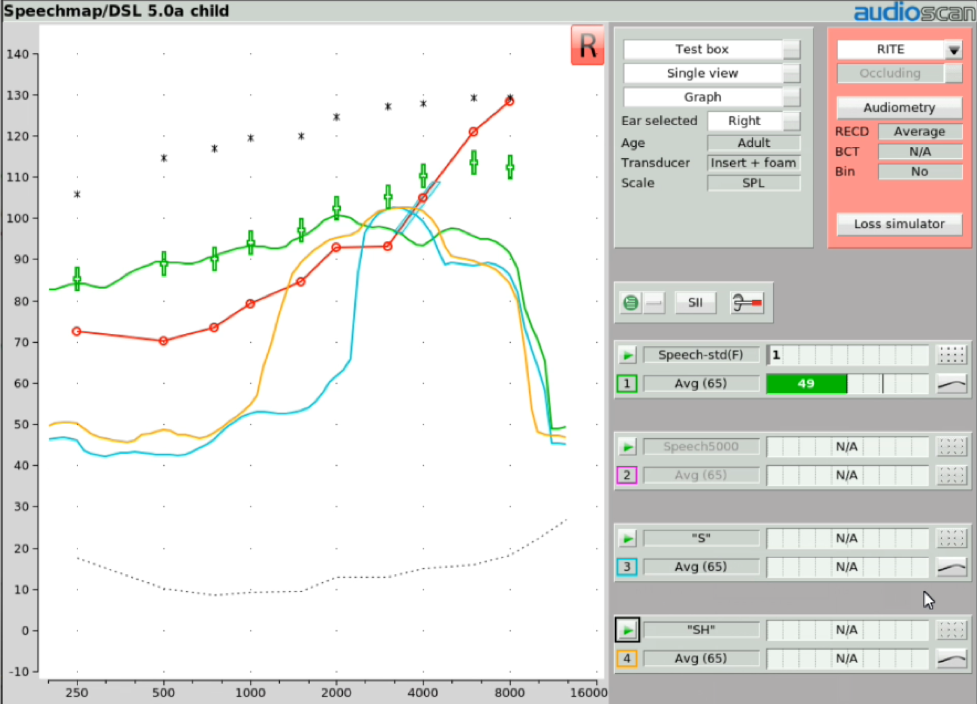977x704 pixels.
Task: Open the Avg (65) level selector in row 1
Action: tap(701, 384)
